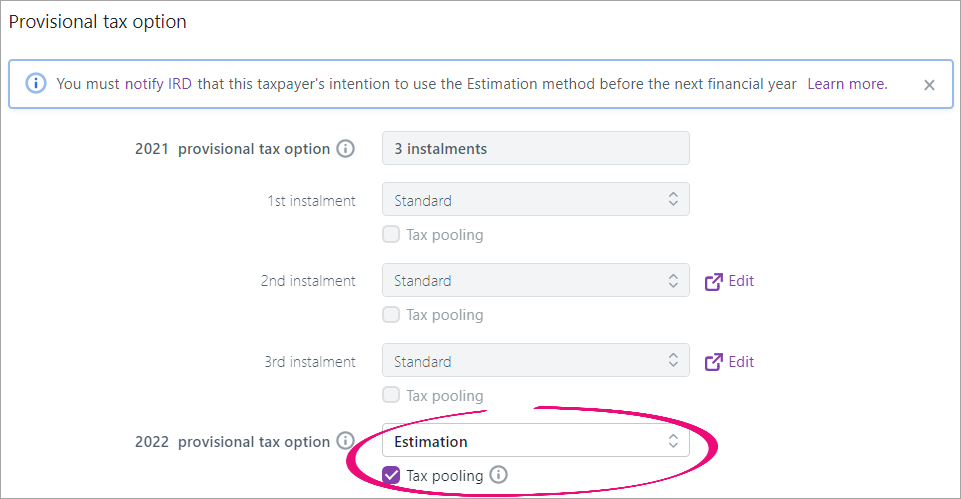This screenshot has width=961, height=499.
Task: Click Edit text for the 3rd instalment
Action: (741, 362)
